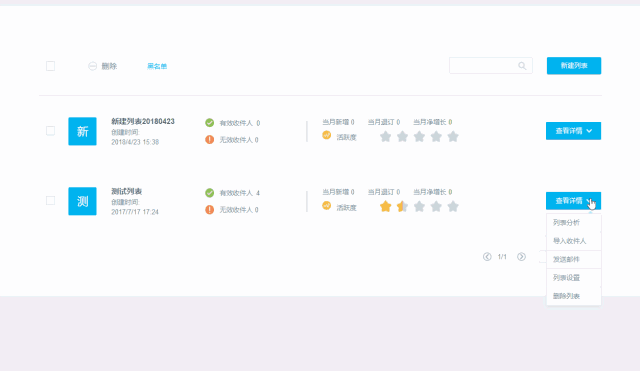This screenshot has width=640, height=371.
Task: Select 发送邮件 from the dropdown menu
Action: pyautogui.click(x=573, y=259)
